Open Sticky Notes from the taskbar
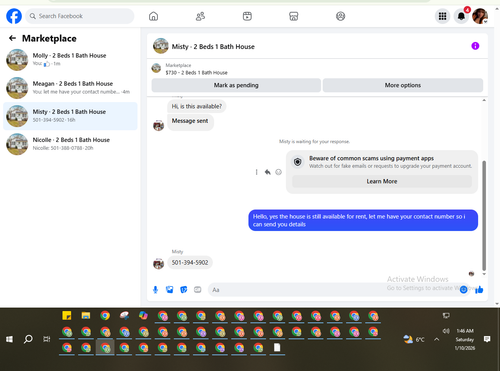 (x=67, y=315)
